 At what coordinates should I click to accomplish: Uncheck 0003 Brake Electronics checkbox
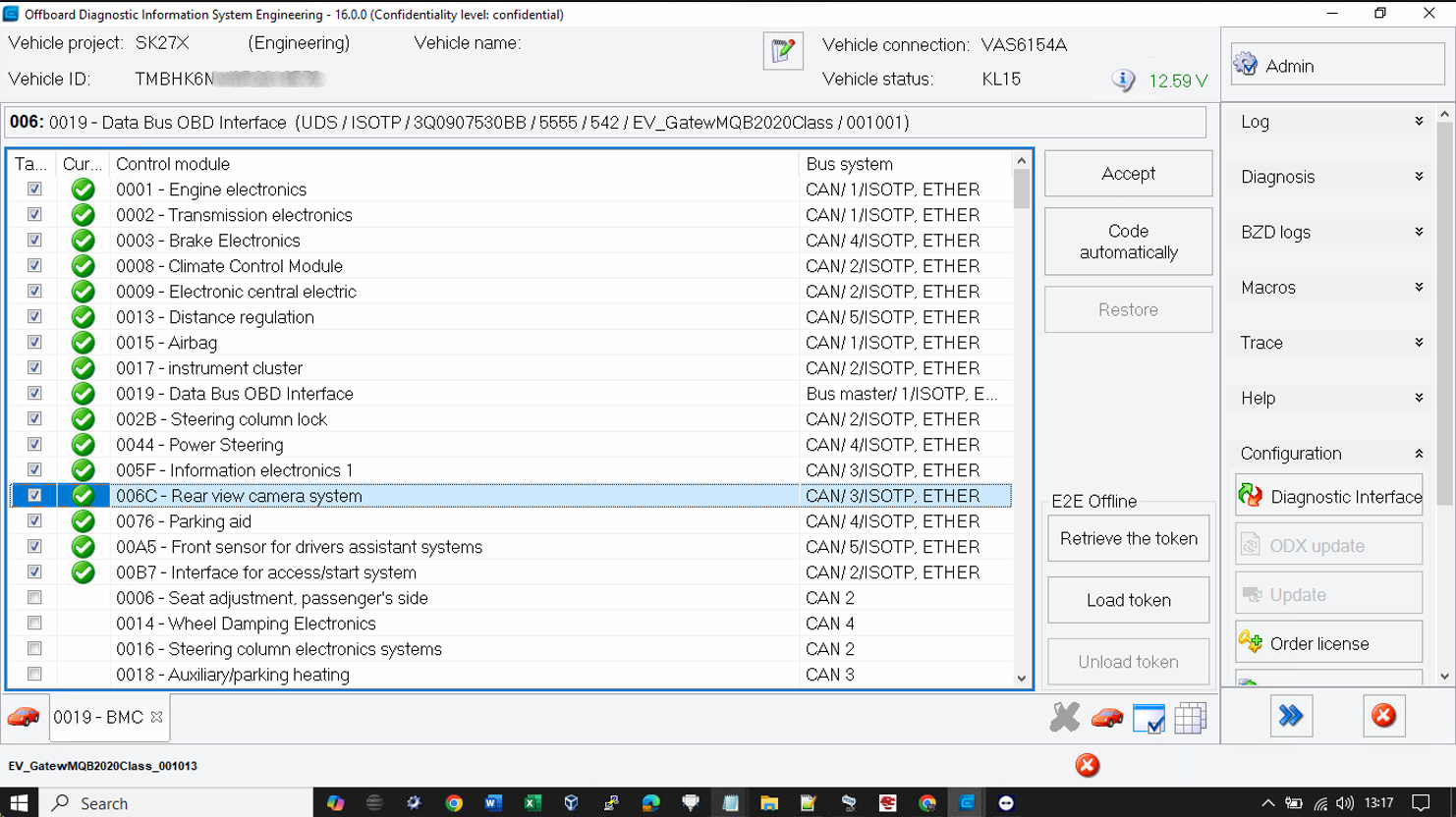coord(34,240)
